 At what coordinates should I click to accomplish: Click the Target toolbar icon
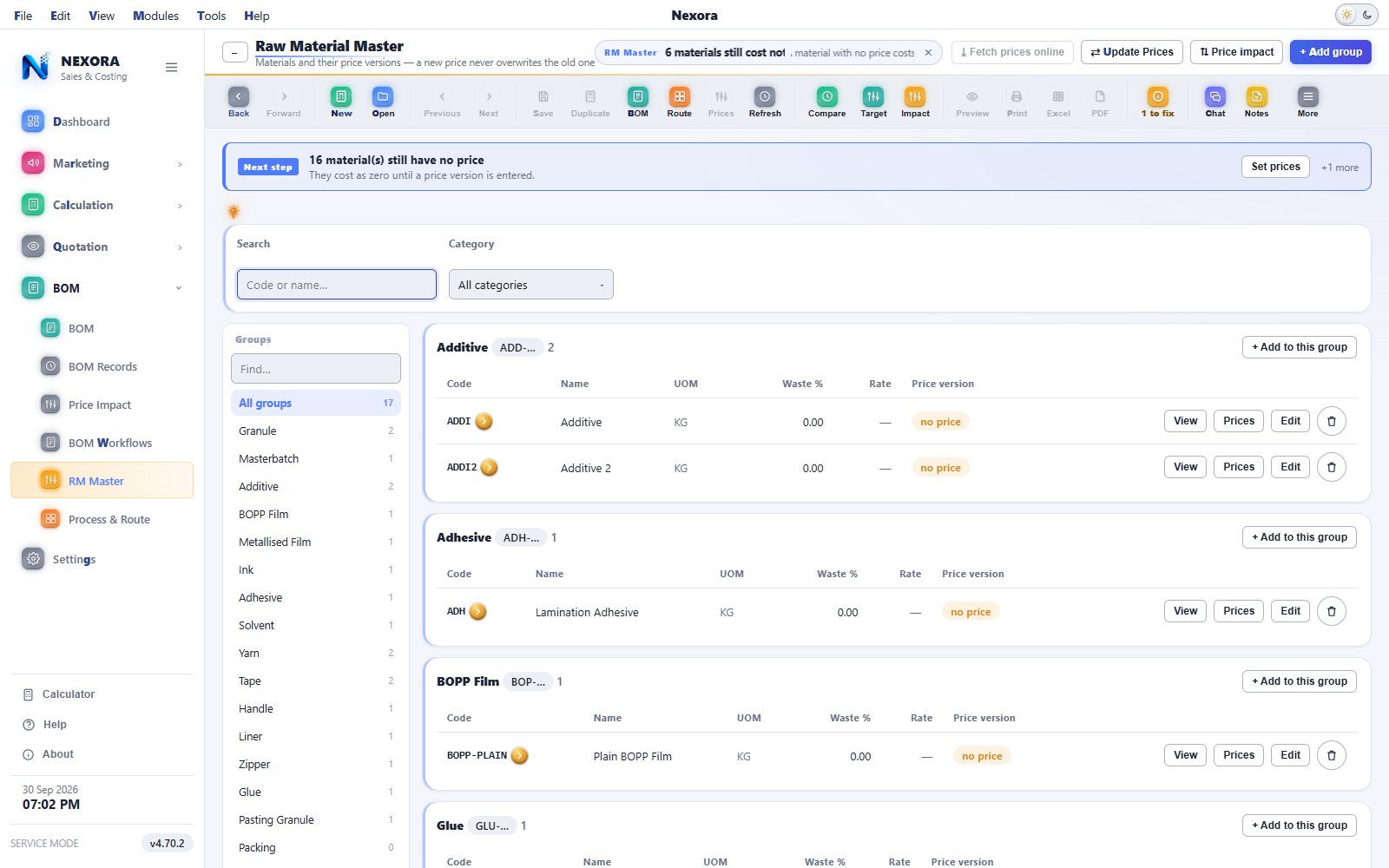pyautogui.click(x=873, y=102)
